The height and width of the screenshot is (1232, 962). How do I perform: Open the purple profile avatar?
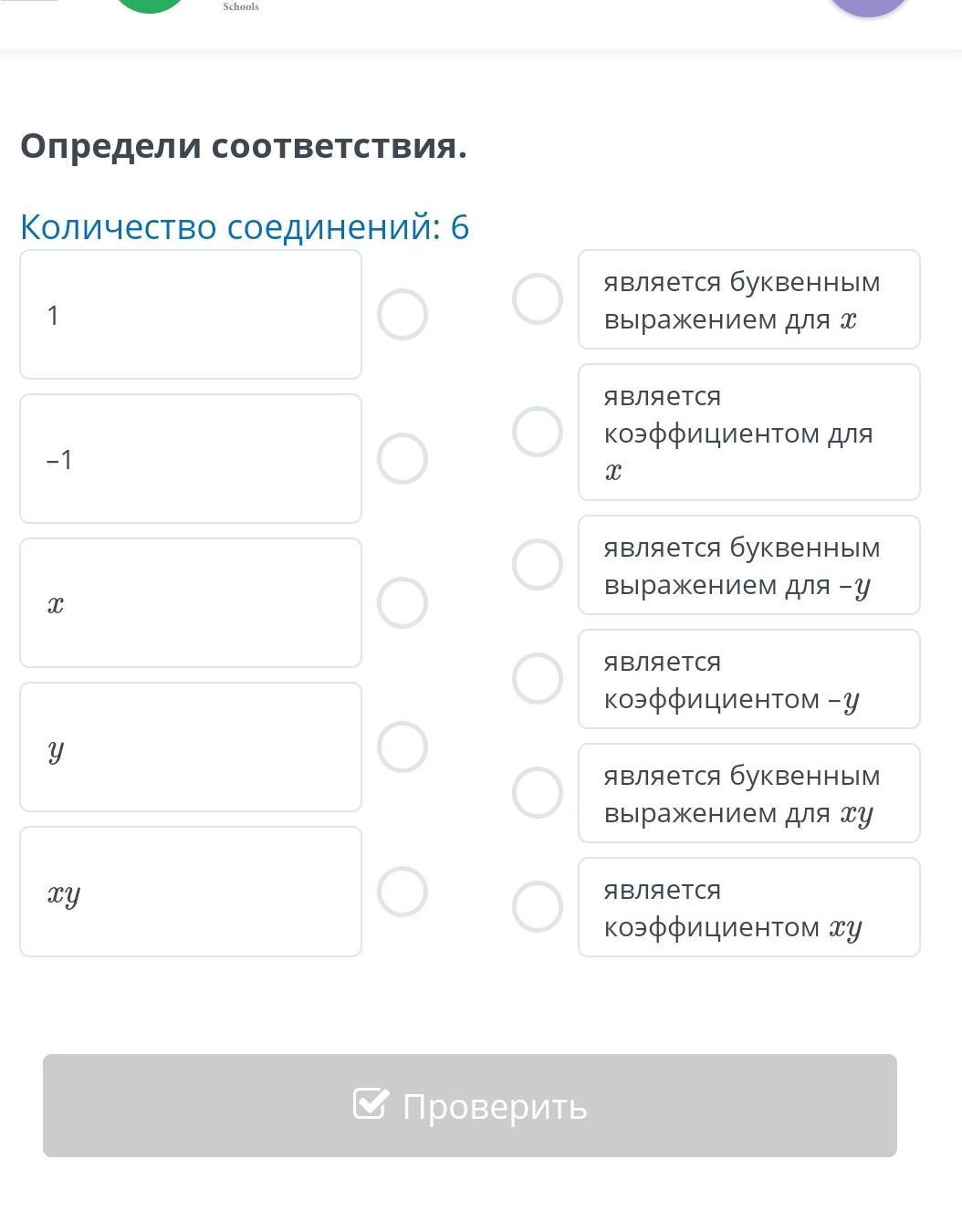coord(868,5)
